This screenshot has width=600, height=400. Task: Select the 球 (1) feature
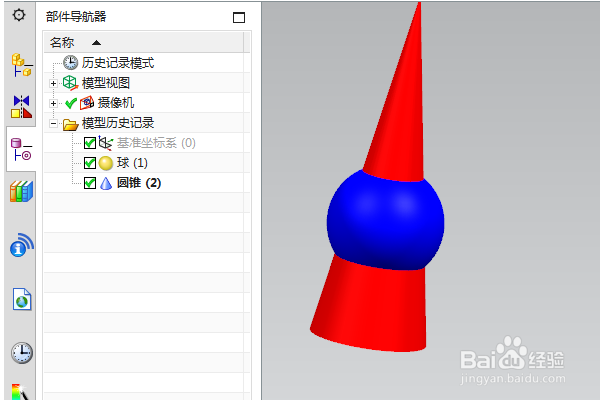coord(132,163)
